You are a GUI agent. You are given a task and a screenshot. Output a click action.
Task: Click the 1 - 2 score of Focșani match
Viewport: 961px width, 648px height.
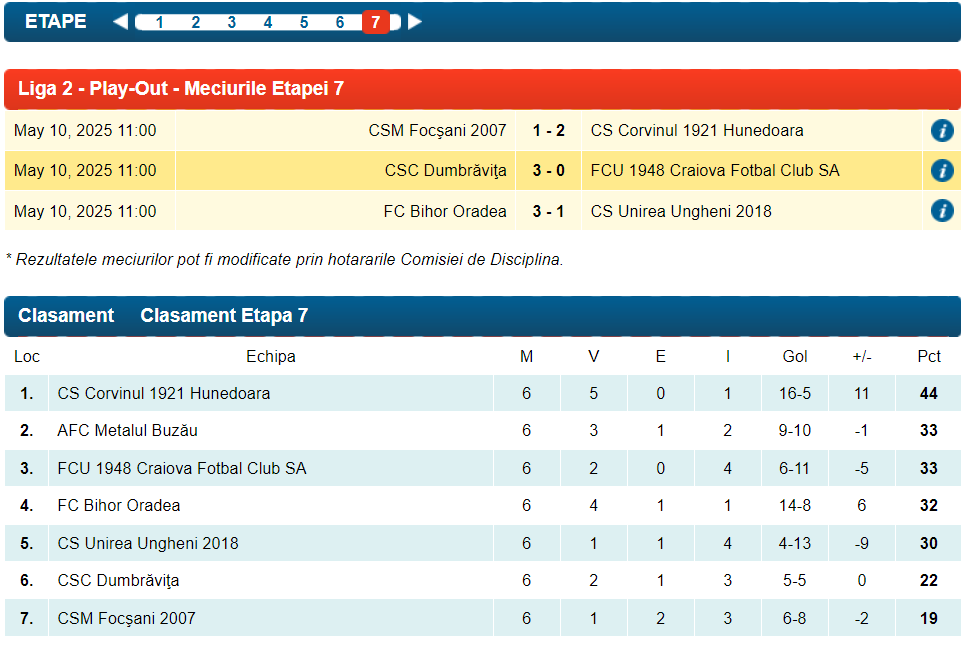[x=548, y=130]
